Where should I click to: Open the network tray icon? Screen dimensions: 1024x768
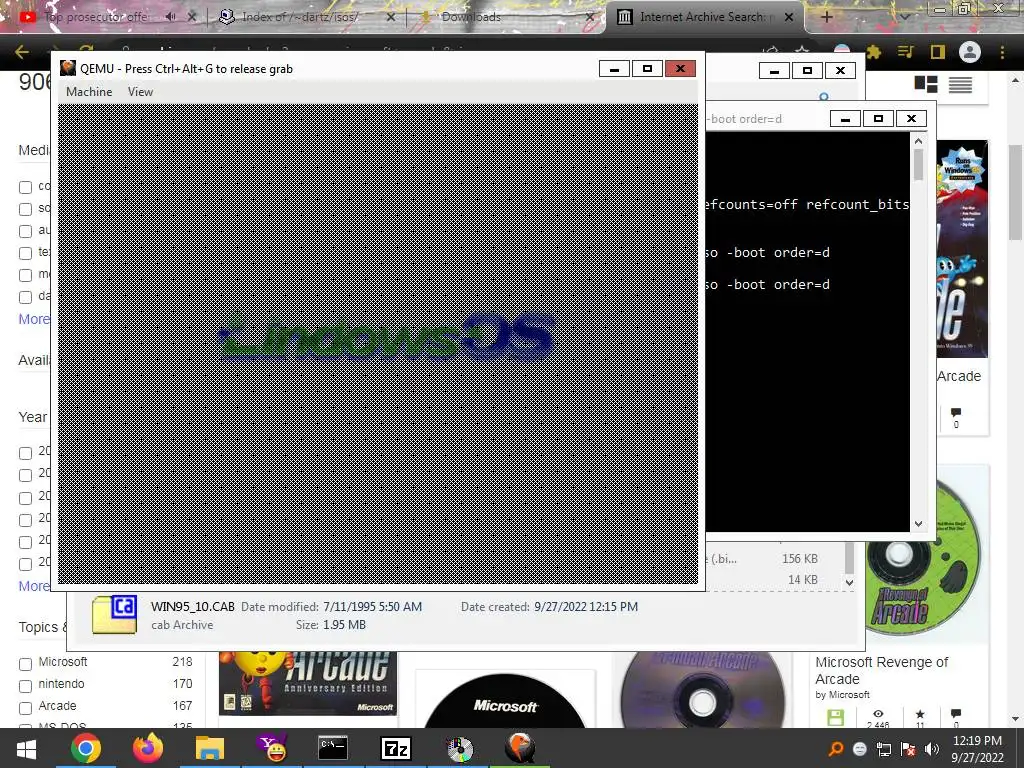pos(884,749)
